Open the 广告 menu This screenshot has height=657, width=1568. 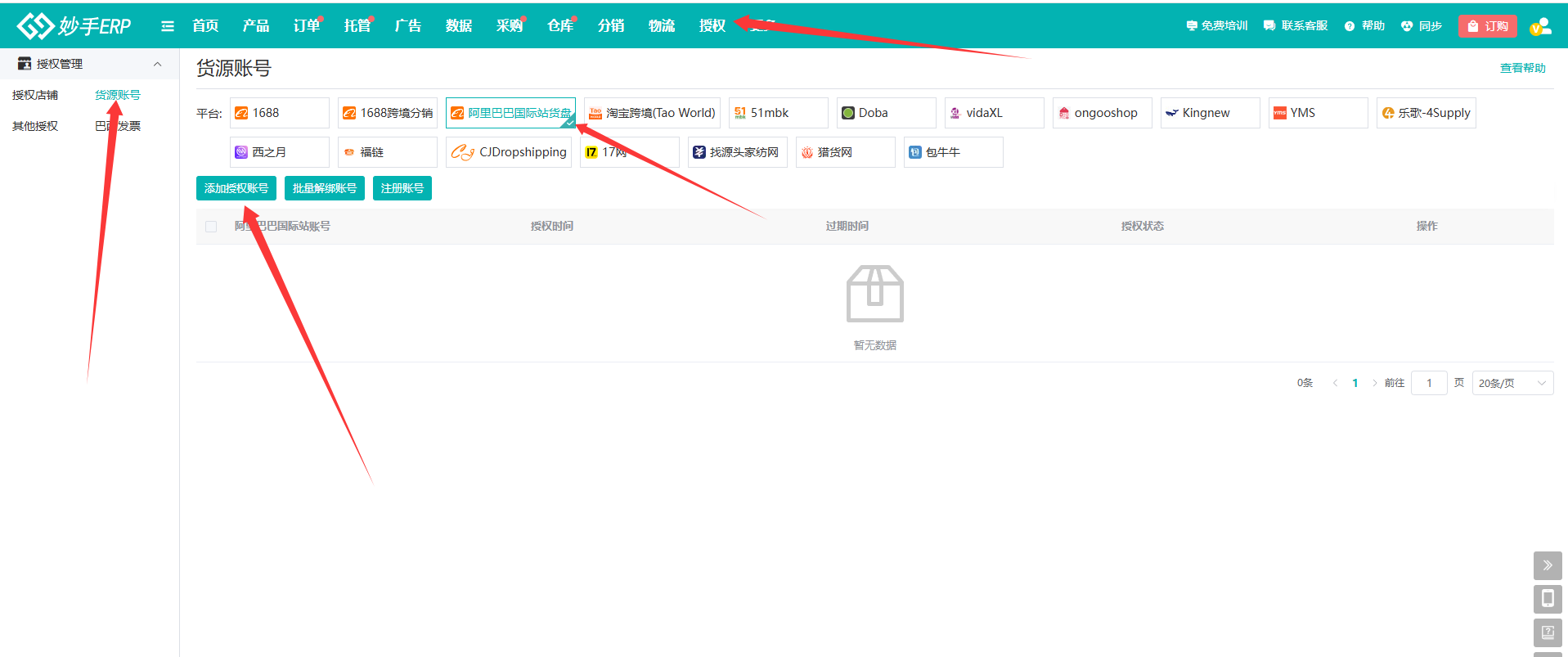pos(408,26)
